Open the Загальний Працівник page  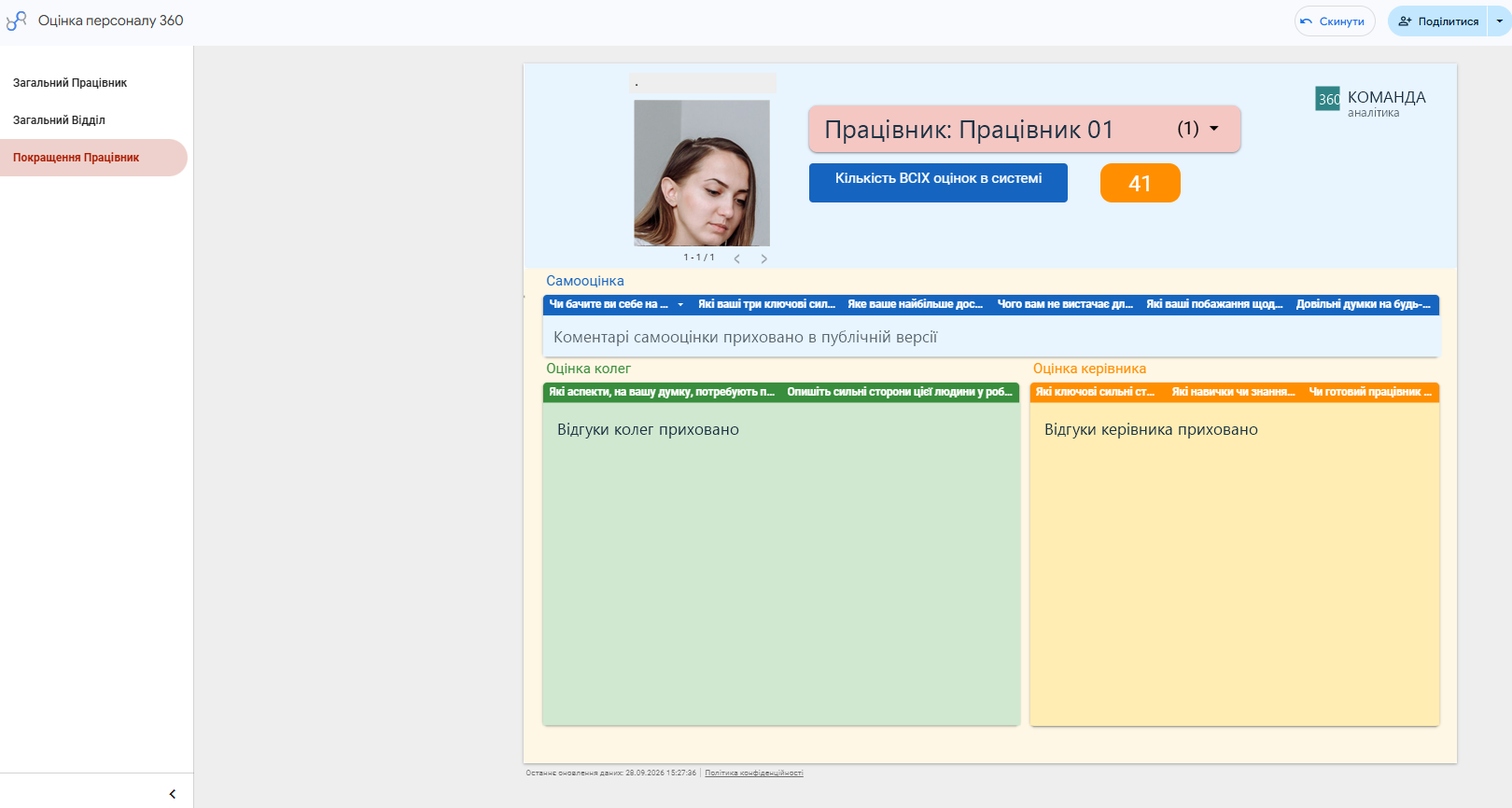click(x=70, y=83)
